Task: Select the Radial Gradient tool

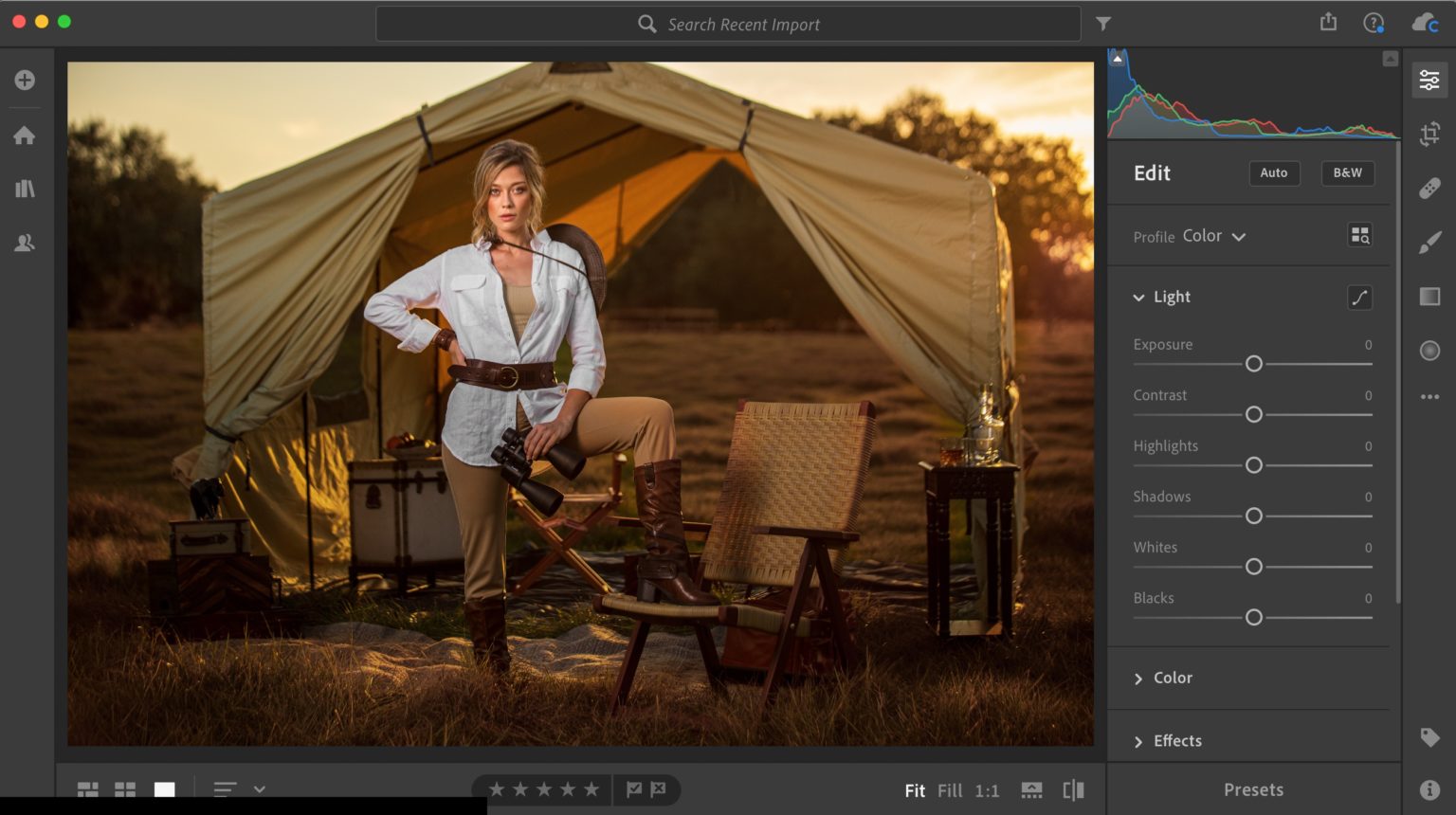Action: click(1429, 351)
